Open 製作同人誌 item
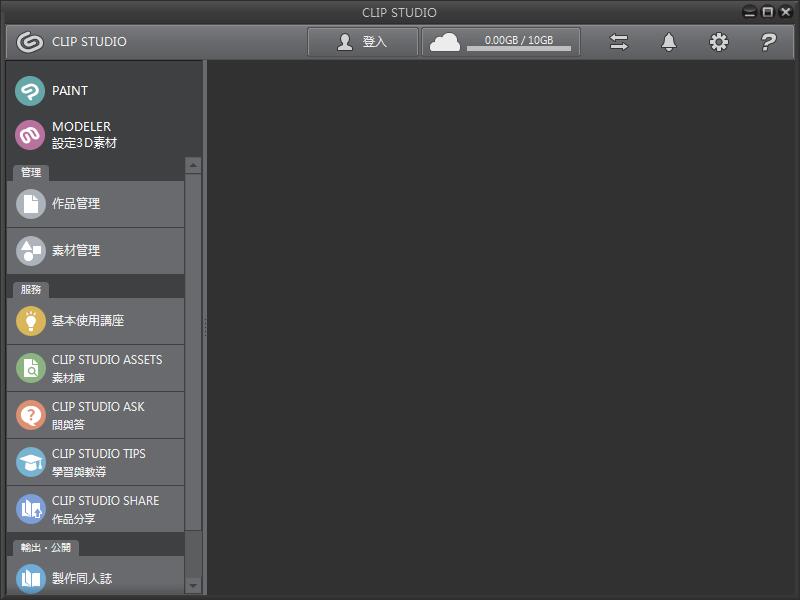 [95, 577]
